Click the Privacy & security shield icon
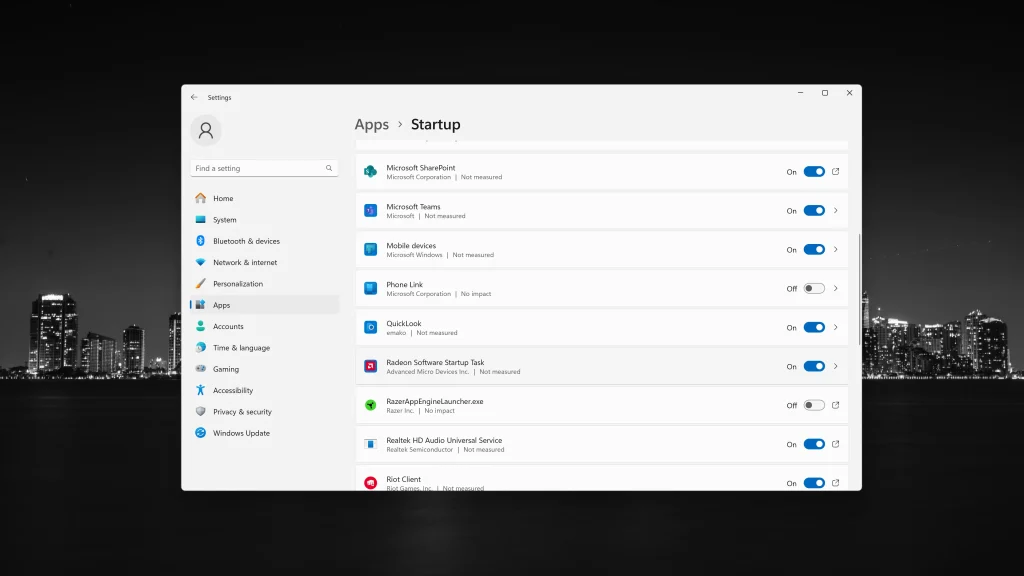1024x576 pixels. pyautogui.click(x=200, y=411)
